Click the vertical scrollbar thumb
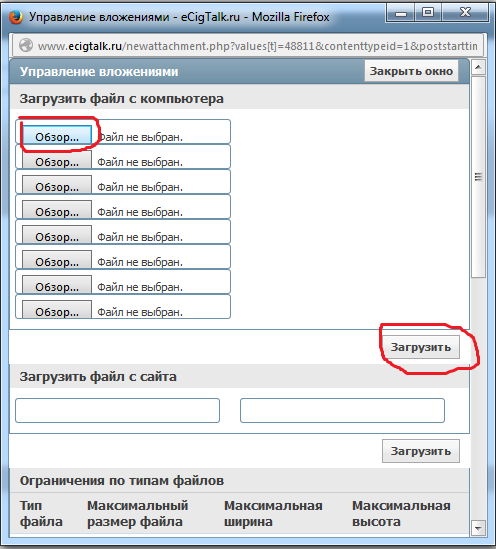 478,177
